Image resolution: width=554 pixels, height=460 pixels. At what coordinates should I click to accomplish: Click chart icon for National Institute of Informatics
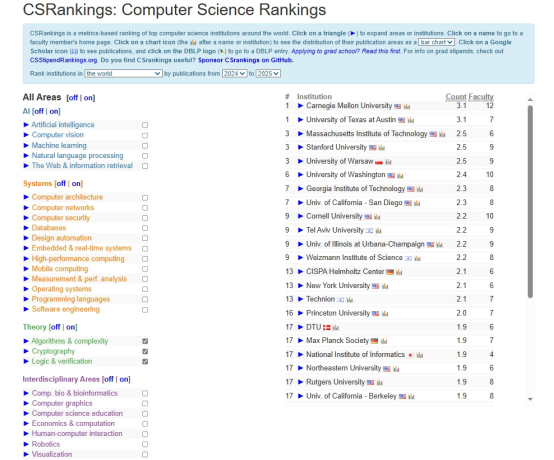pos(420,355)
